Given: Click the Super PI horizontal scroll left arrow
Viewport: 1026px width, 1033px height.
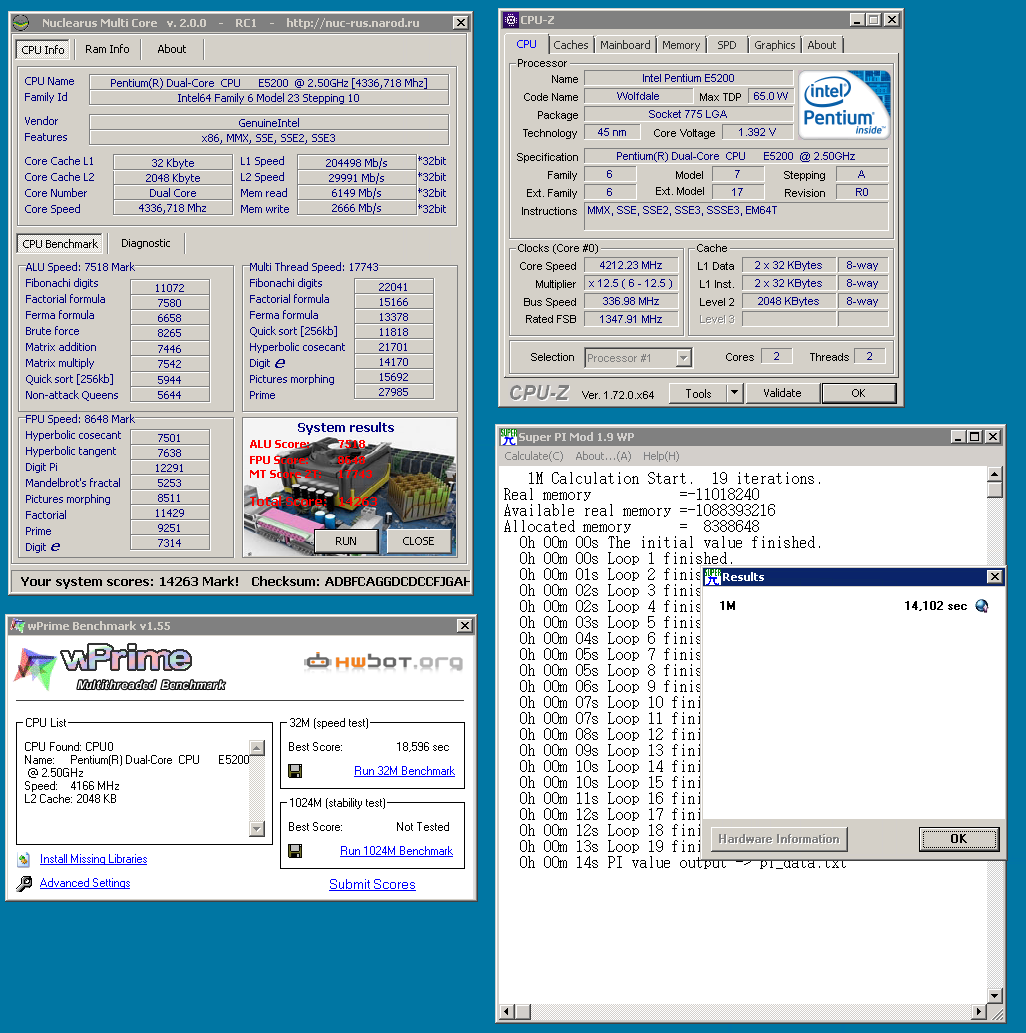Looking at the screenshot, I should tap(507, 1011).
